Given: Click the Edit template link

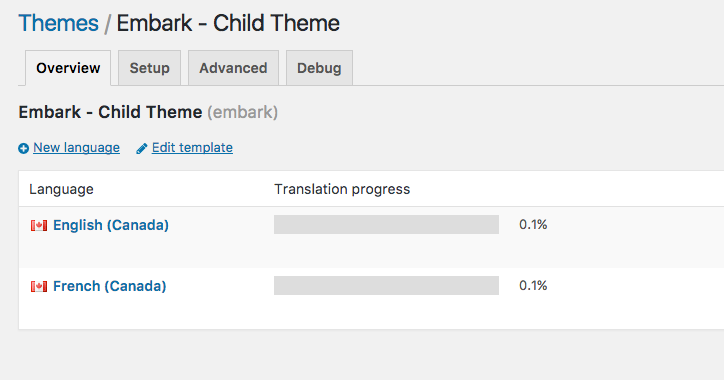Looking at the screenshot, I should pos(192,148).
